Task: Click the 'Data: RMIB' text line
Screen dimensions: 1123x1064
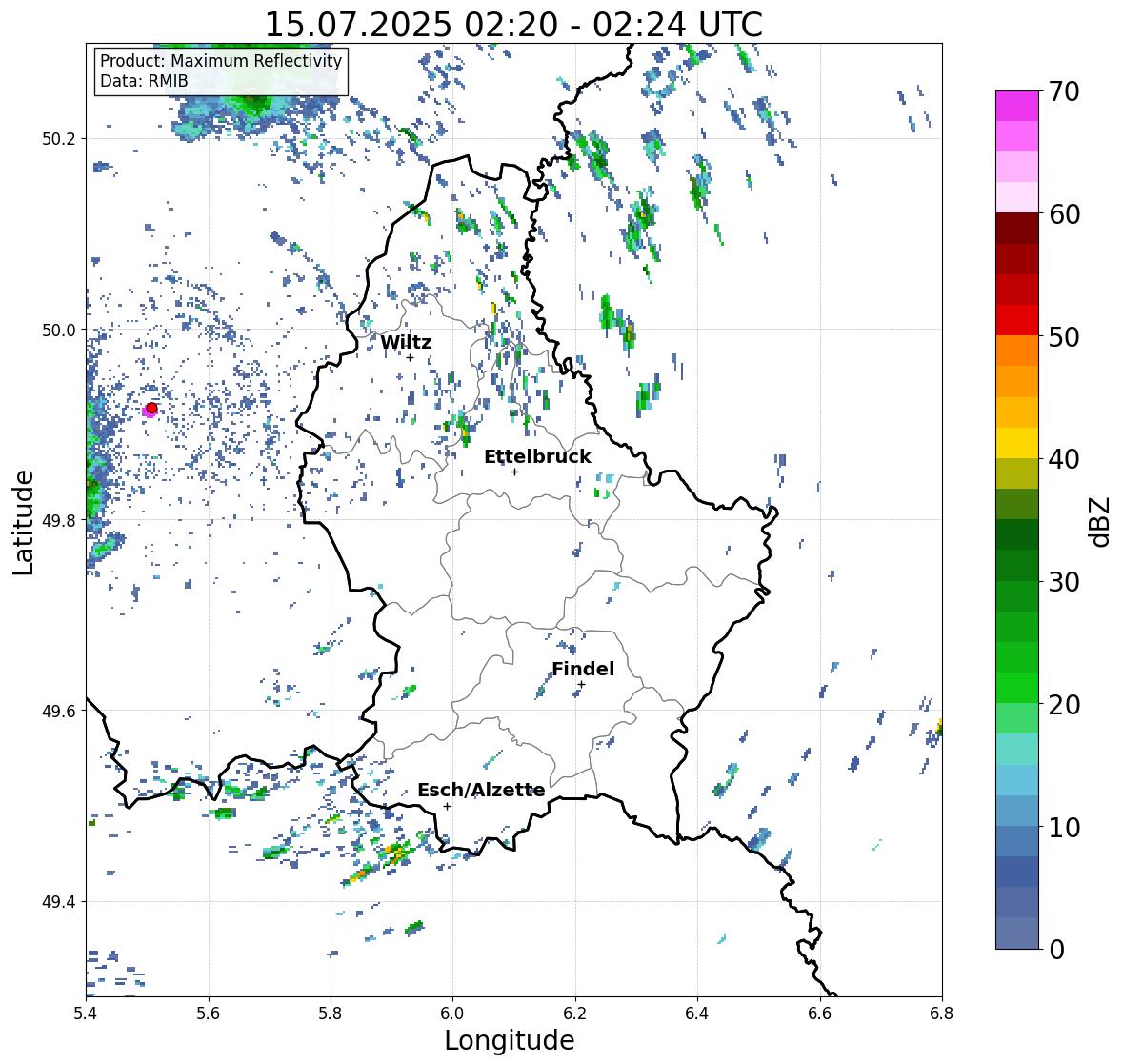Action: coord(144,81)
